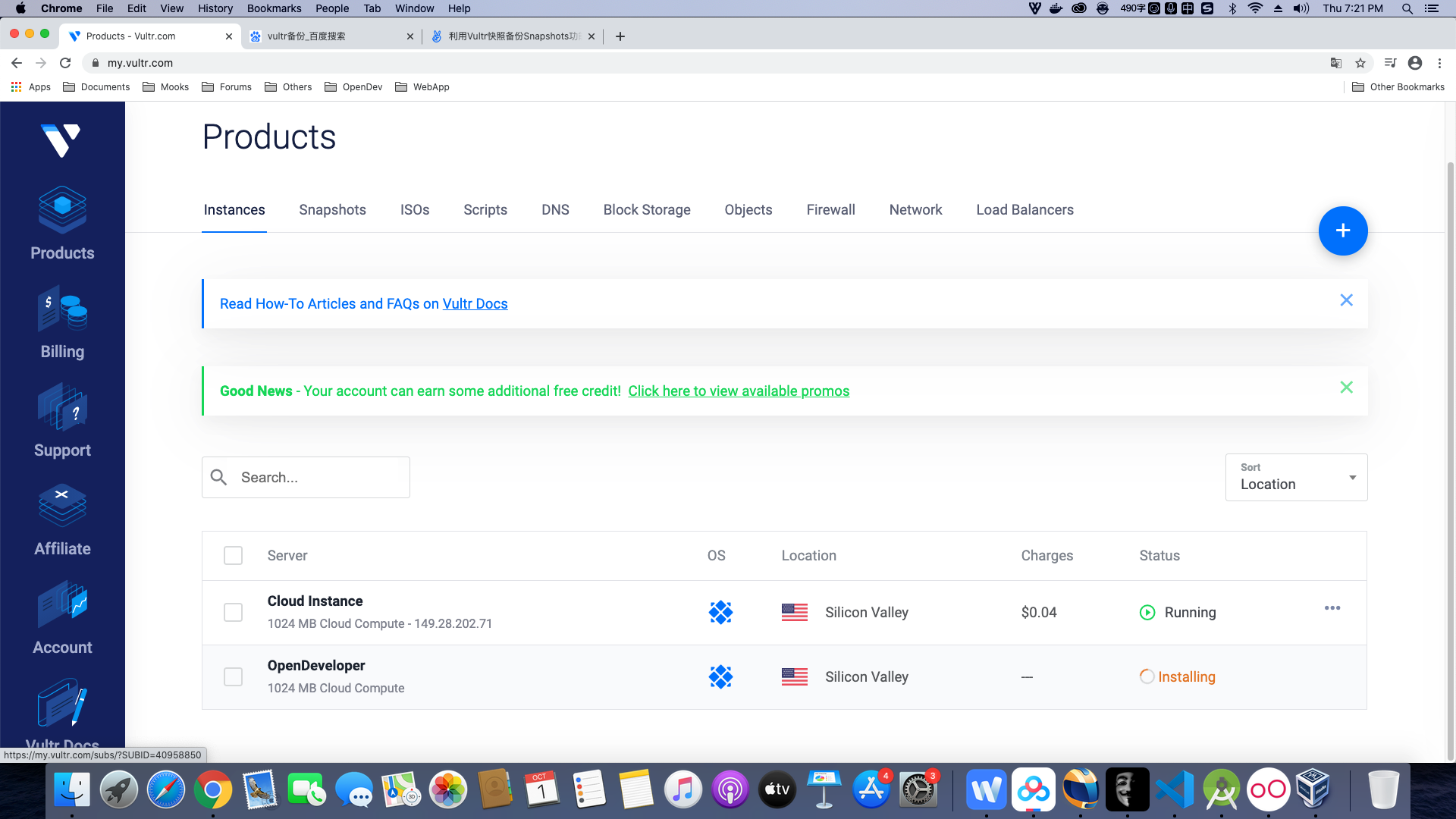
Task: Switch to Load Balancers tab
Action: 1025,210
